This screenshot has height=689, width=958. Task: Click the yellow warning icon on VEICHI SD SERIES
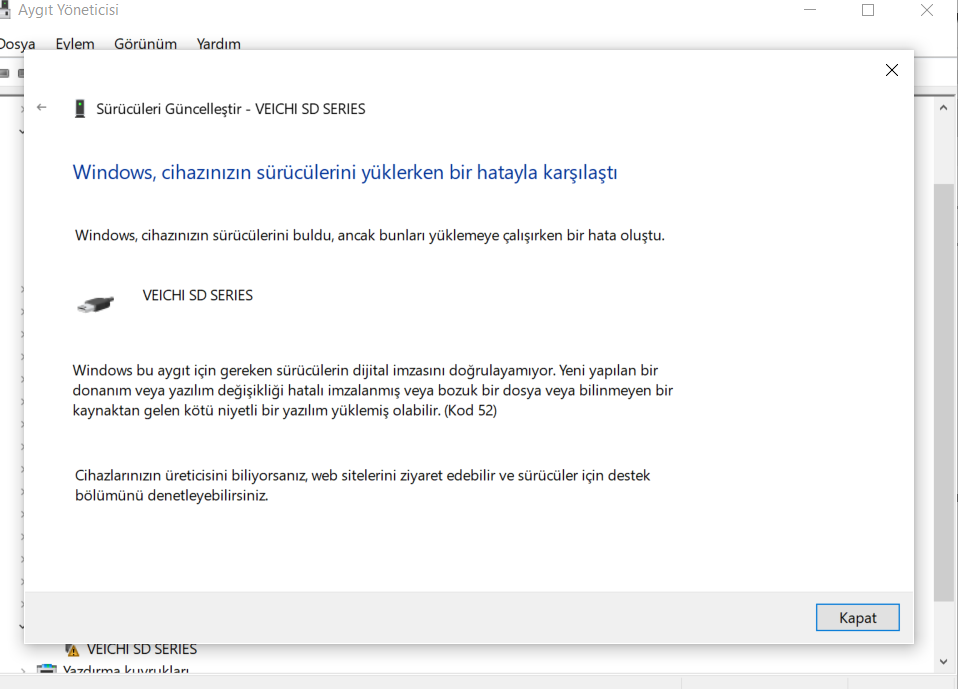click(x=73, y=648)
